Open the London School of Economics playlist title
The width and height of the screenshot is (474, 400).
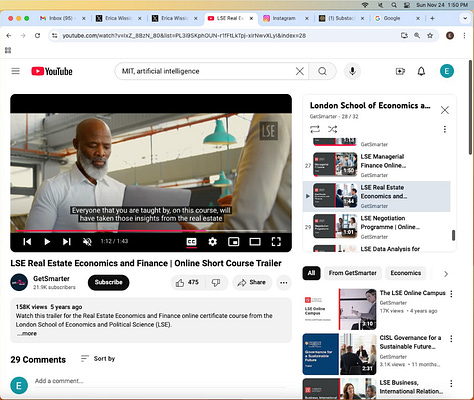[x=370, y=106]
